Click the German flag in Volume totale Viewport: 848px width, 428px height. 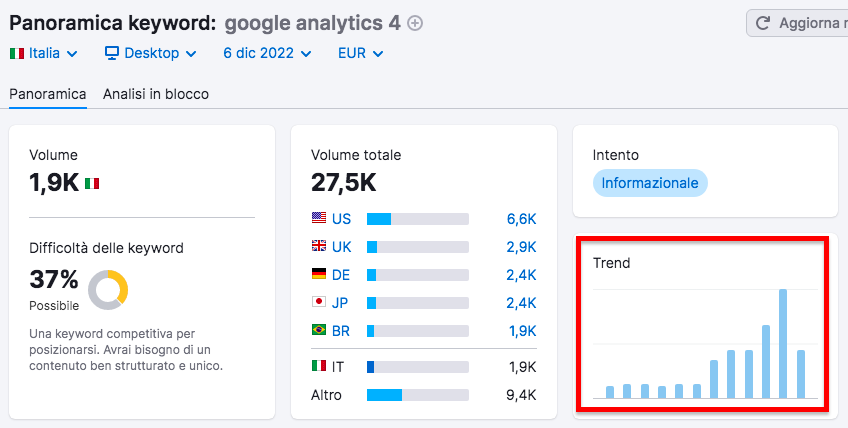[x=319, y=274]
